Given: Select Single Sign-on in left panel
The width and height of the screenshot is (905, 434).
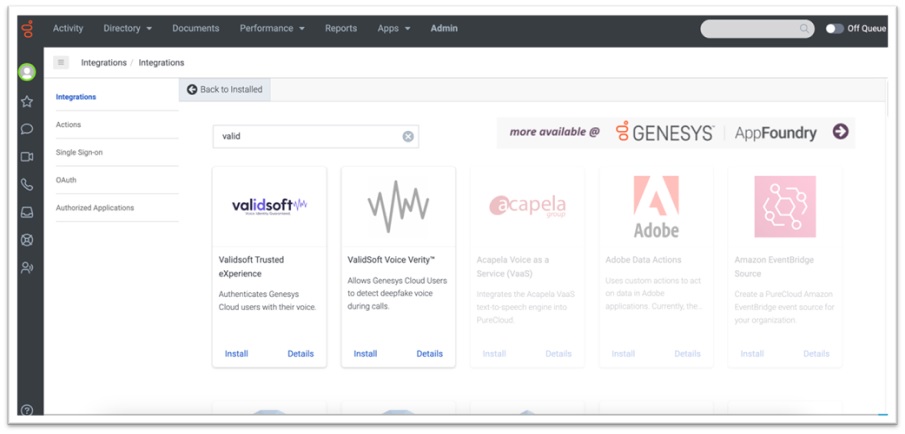Looking at the screenshot, I should click(79, 152).
